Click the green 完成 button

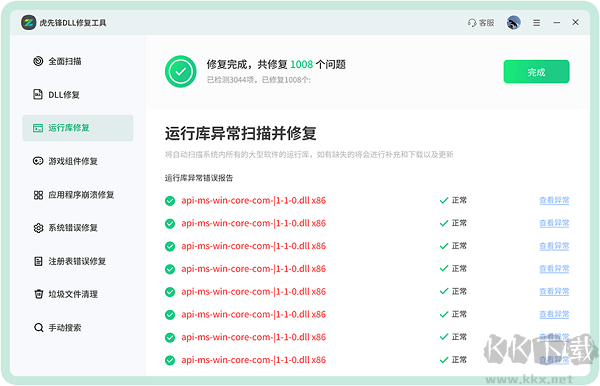pos(536,72)
